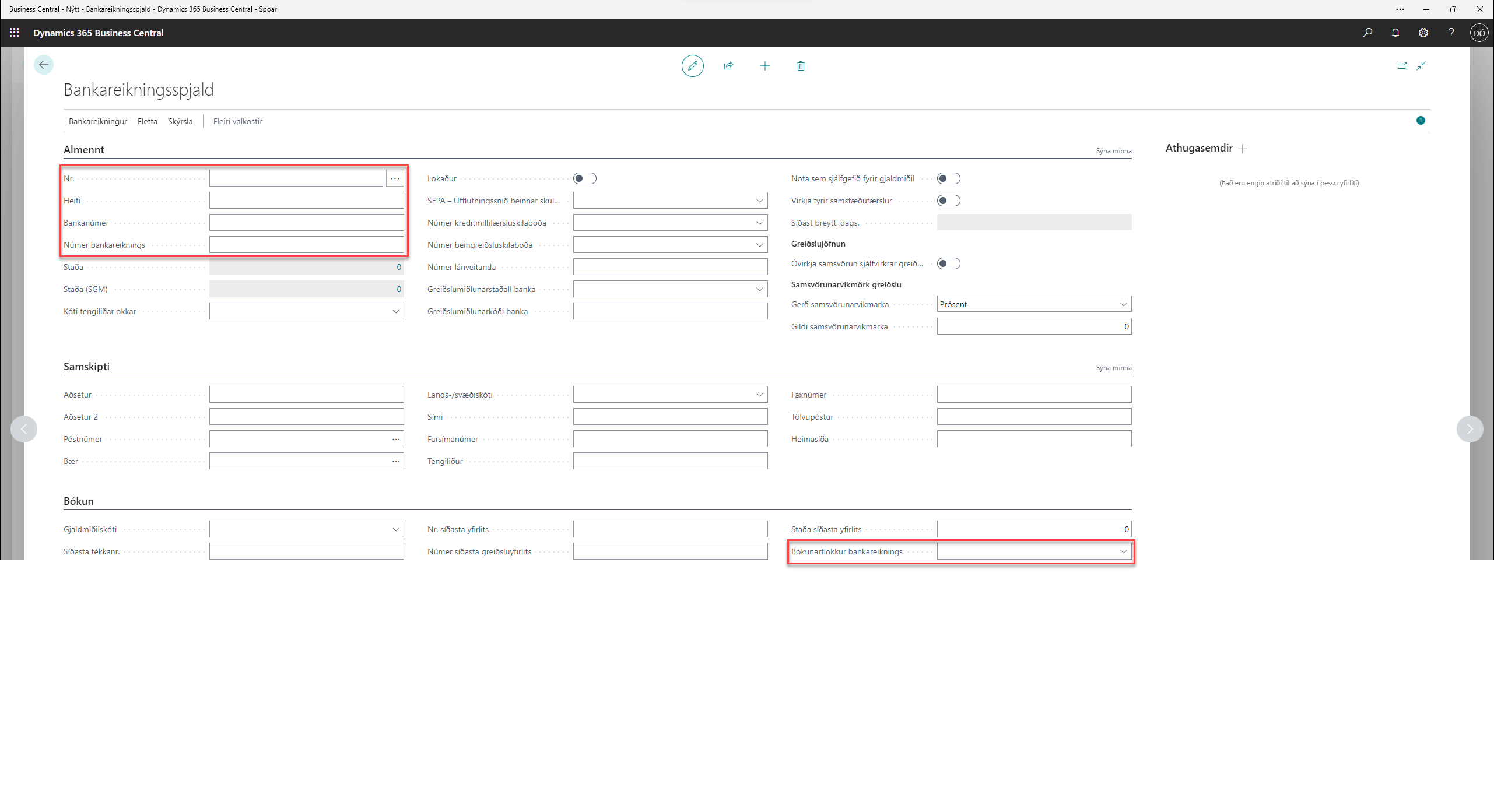Screen dimensions: 1494x812
Task: Click the Heiti input field
Action: pyautogui.click(x=306, y=201)
